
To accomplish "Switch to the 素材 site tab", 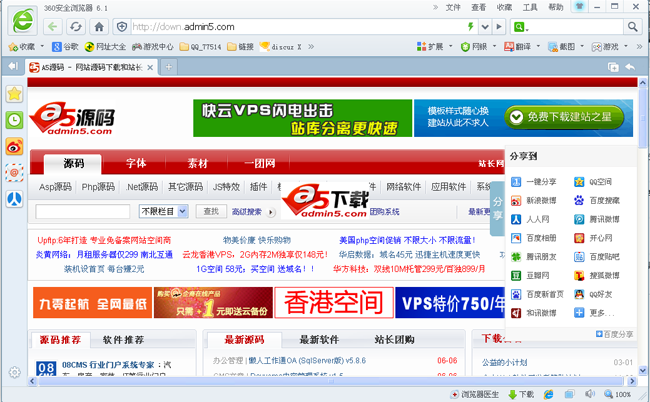I will tap(197, 163).
